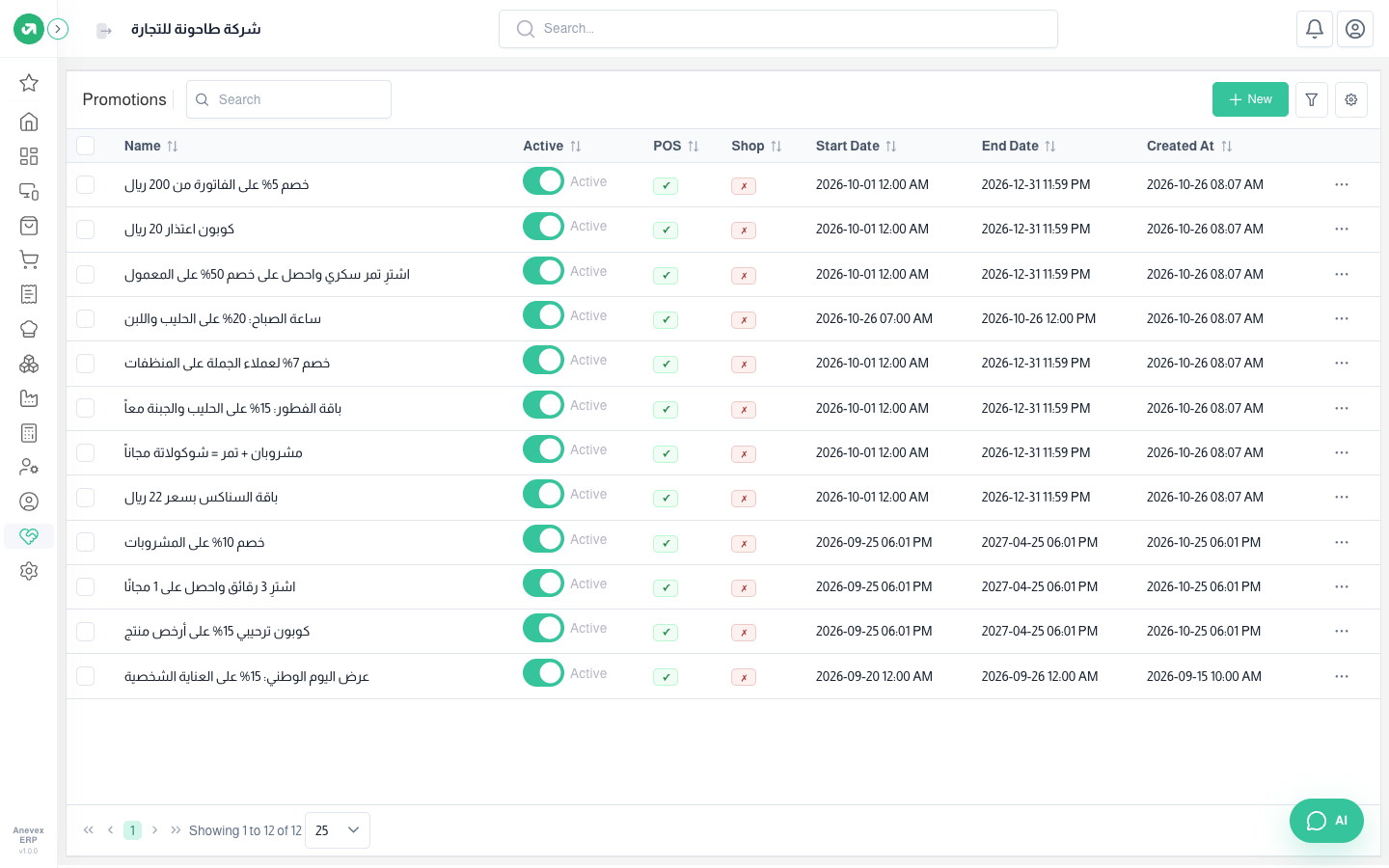Open the boxes inventory icon in sidebar
1389x868 pixels.
(x=29, y=364)
